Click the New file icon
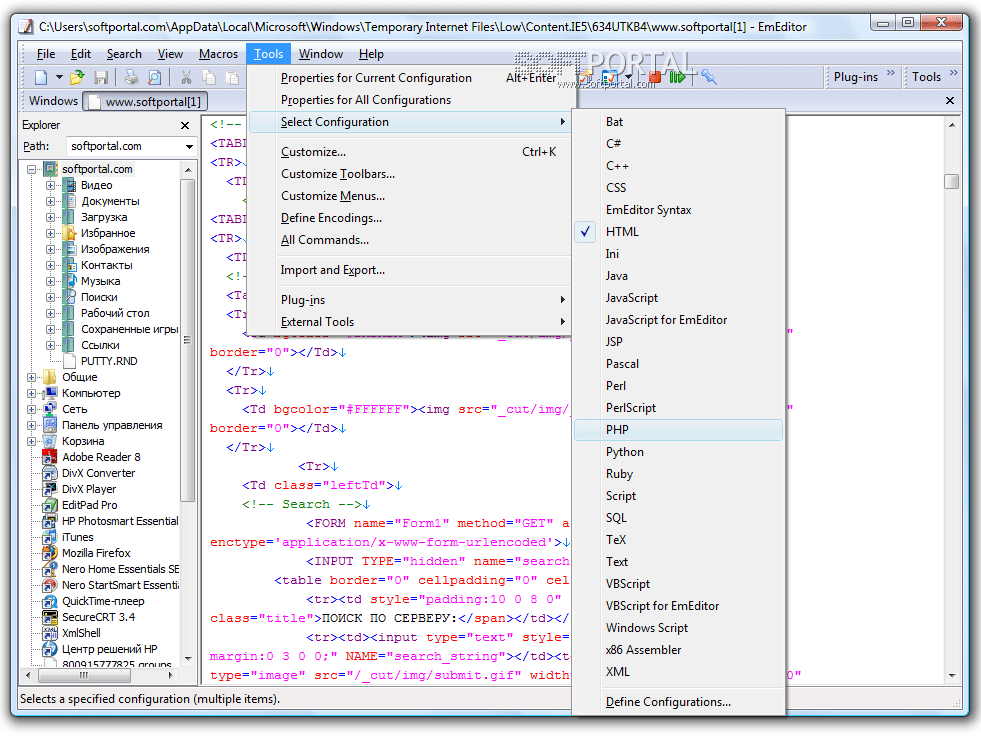 tap(41, 77)
